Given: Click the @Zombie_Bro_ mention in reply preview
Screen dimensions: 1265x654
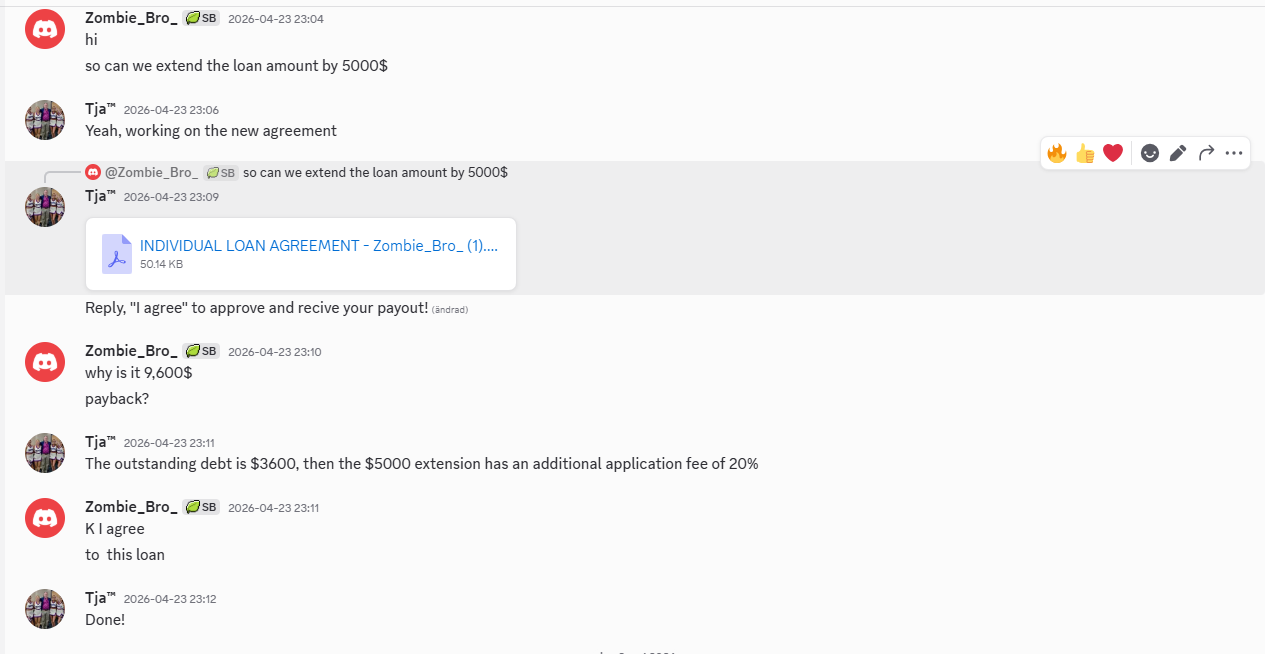Looking at the screenshot, I should (x=151, y=172).
